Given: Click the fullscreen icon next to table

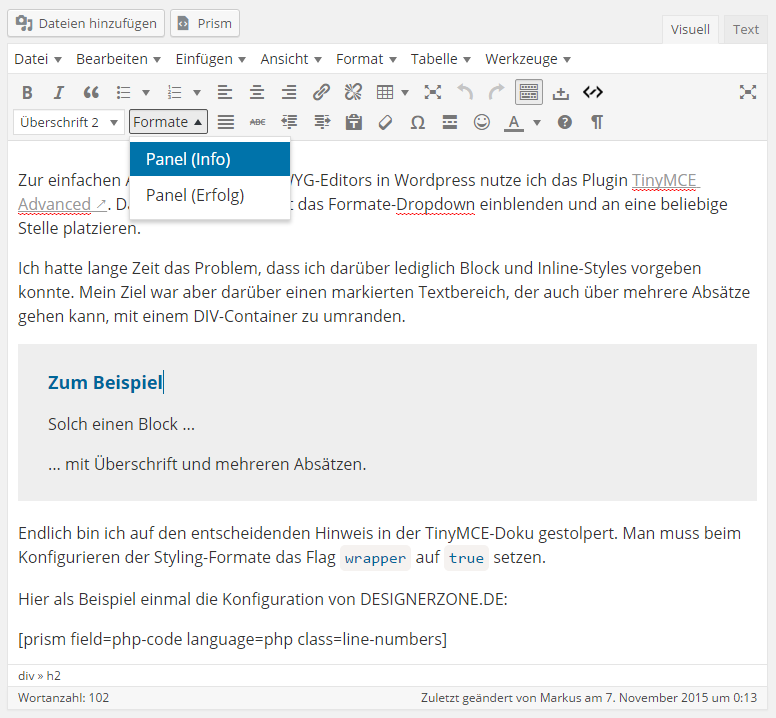Looking at the screenshot, I should pos(433,93).
